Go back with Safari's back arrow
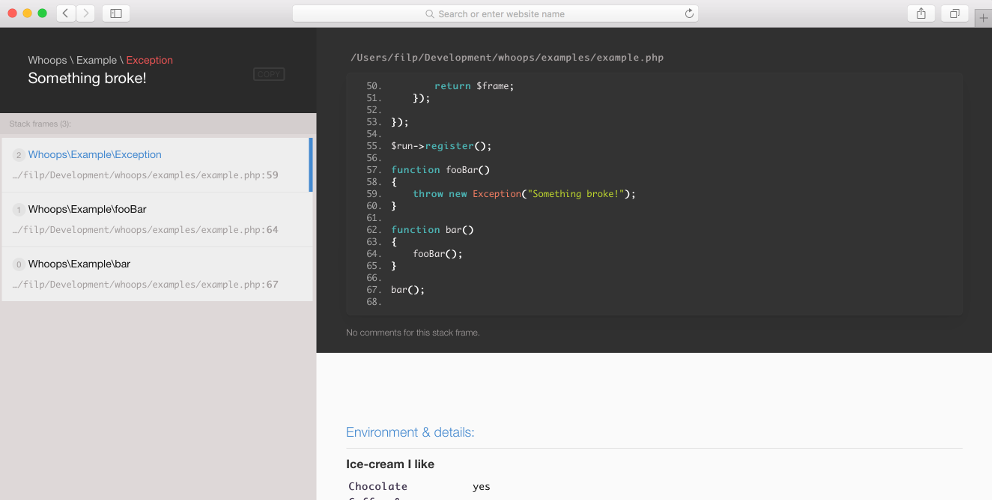Image resolution: width=992 pixels, height=500 pixels. click(66, 13)
